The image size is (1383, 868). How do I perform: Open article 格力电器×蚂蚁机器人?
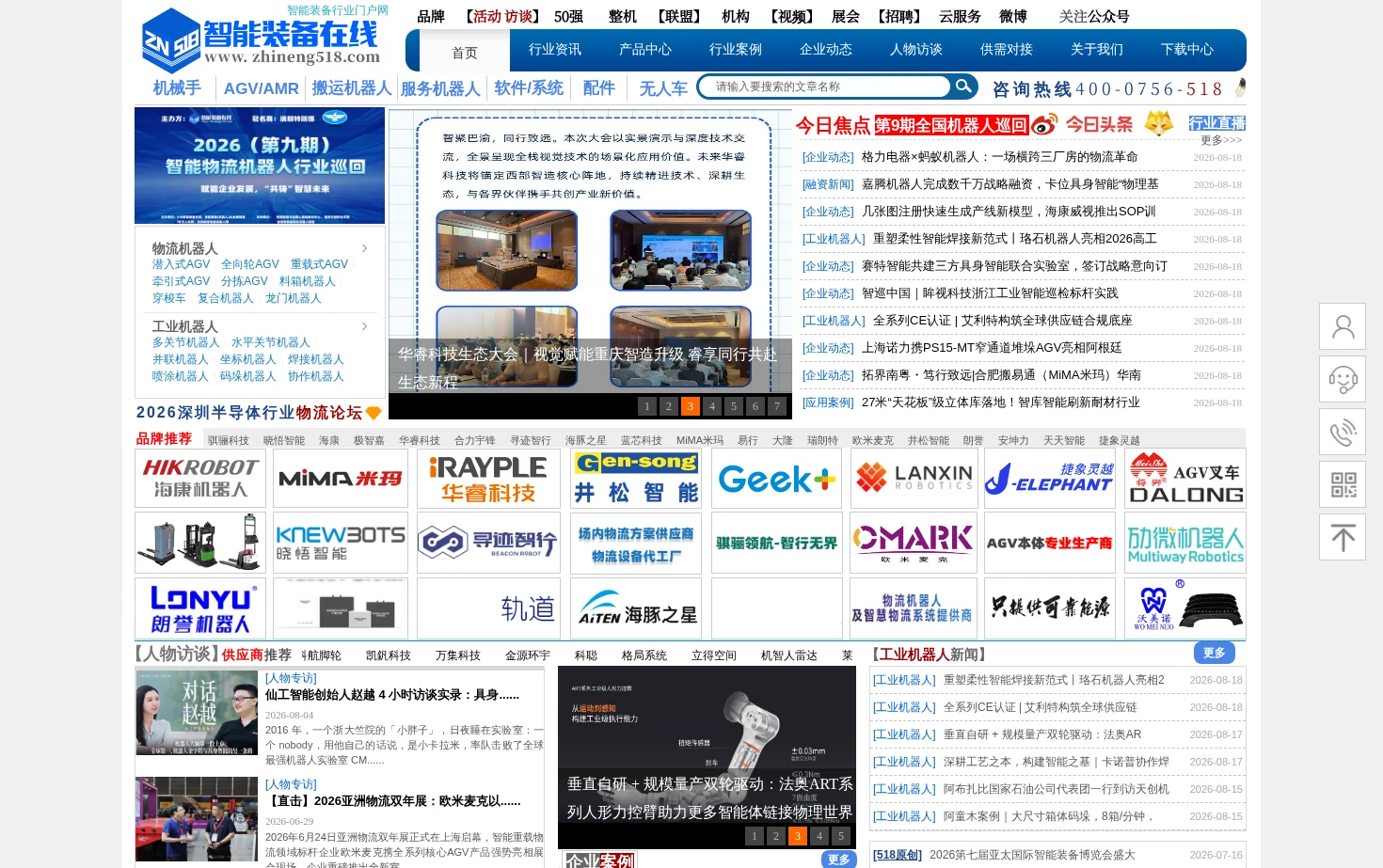point(999,157)
